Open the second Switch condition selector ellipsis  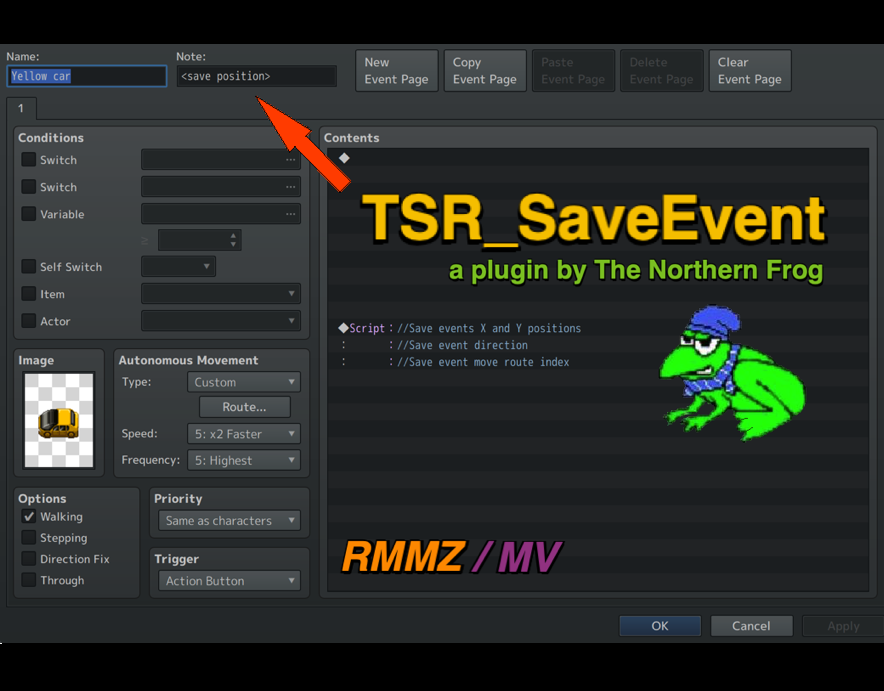click(290, 187)
